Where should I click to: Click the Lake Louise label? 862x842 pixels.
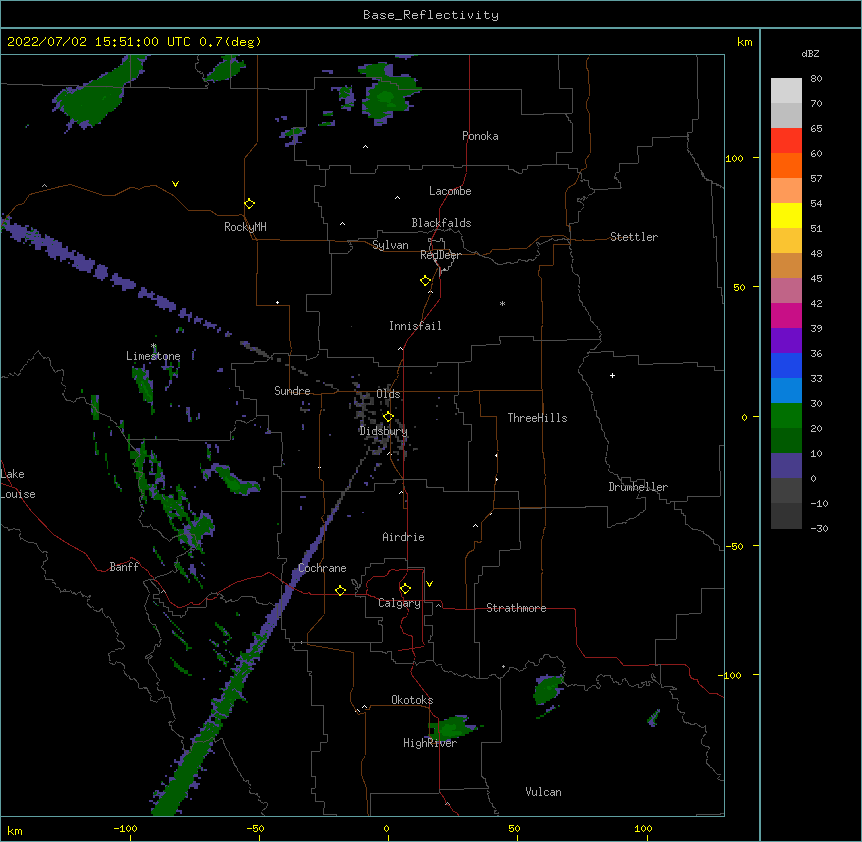click(18, 484)
